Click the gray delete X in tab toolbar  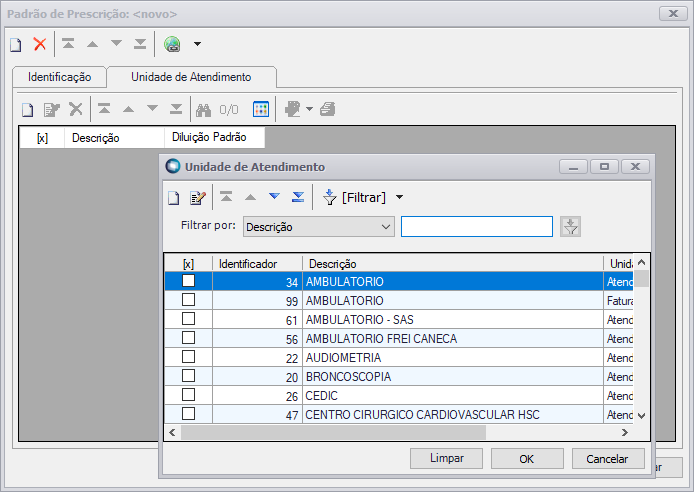(76, 109)
